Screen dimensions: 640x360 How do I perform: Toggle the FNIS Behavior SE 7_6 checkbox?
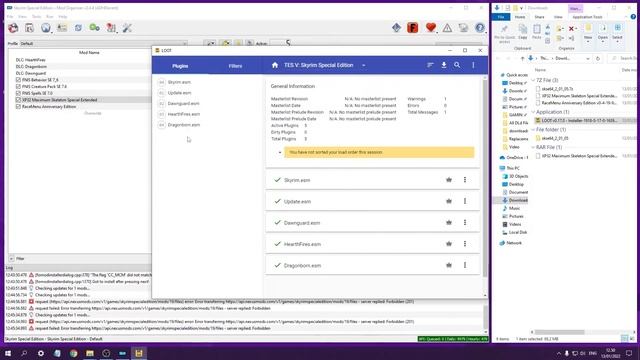(x=18, y=80)
